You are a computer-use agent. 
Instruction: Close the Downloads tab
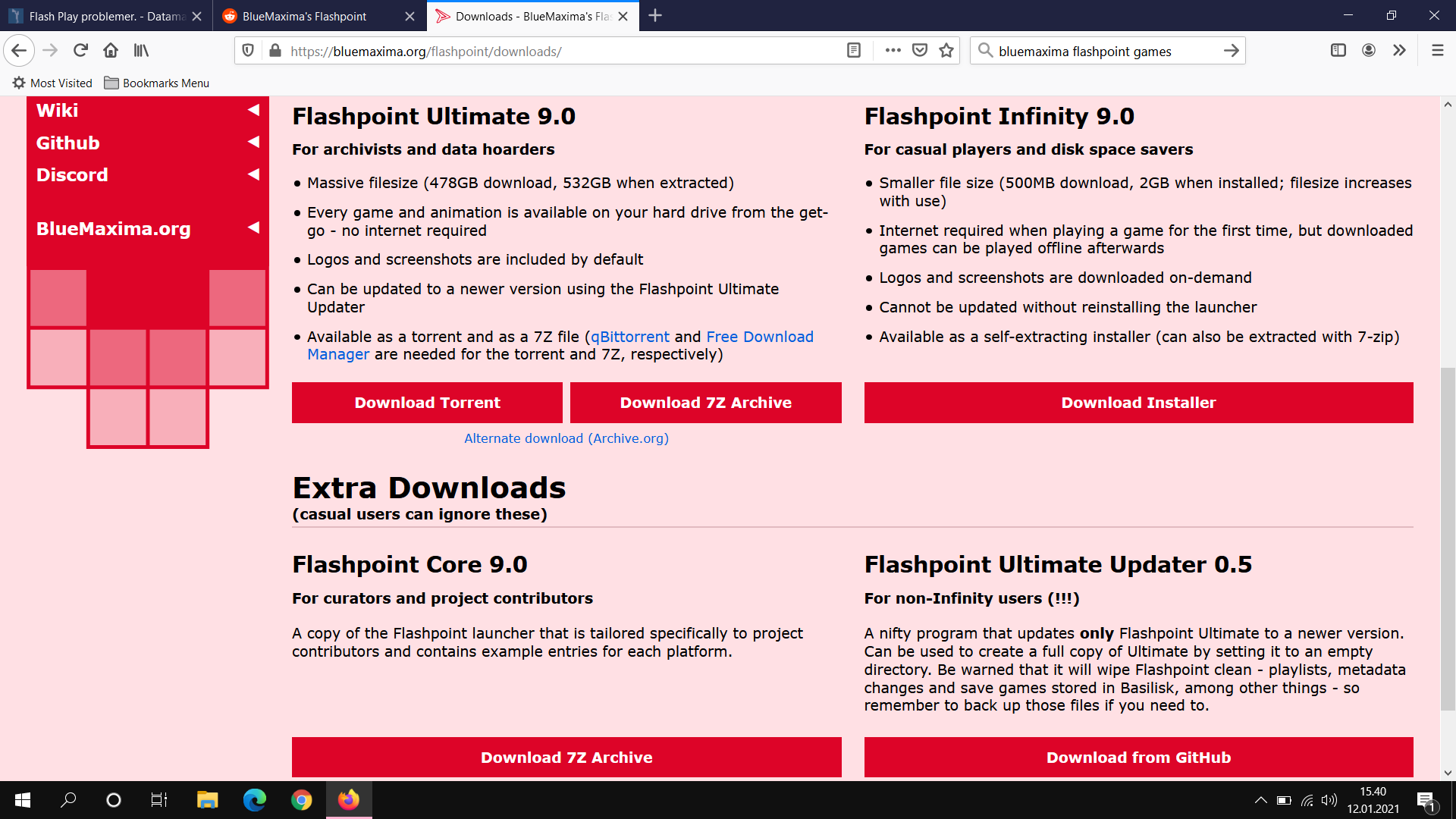click(x=623, y=17)
